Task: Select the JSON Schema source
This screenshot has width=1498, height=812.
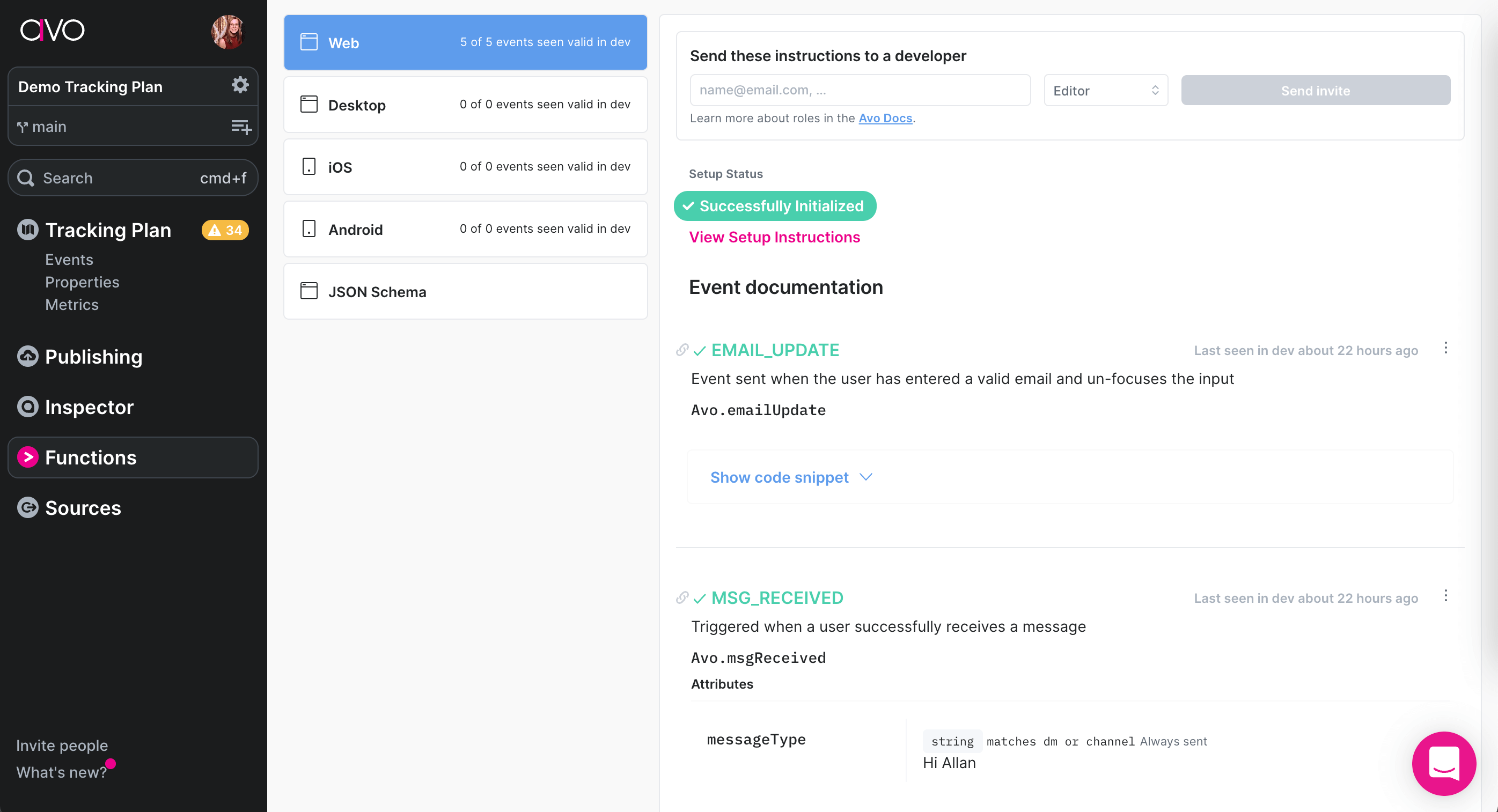Action: [x=465, y=292]
